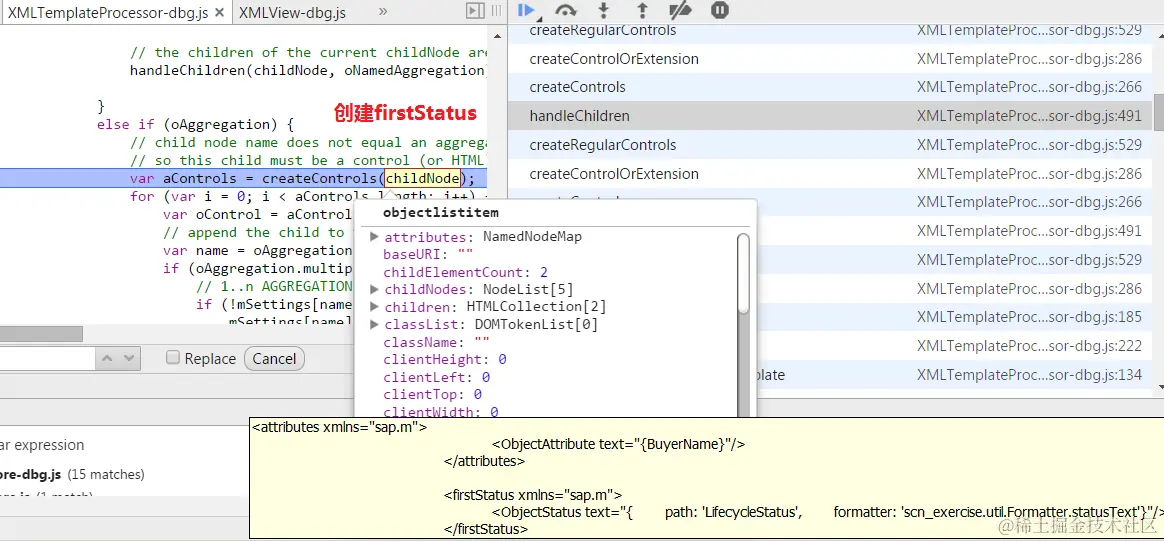Expand the attributes: NamedNodeMap property

[375, 237]
